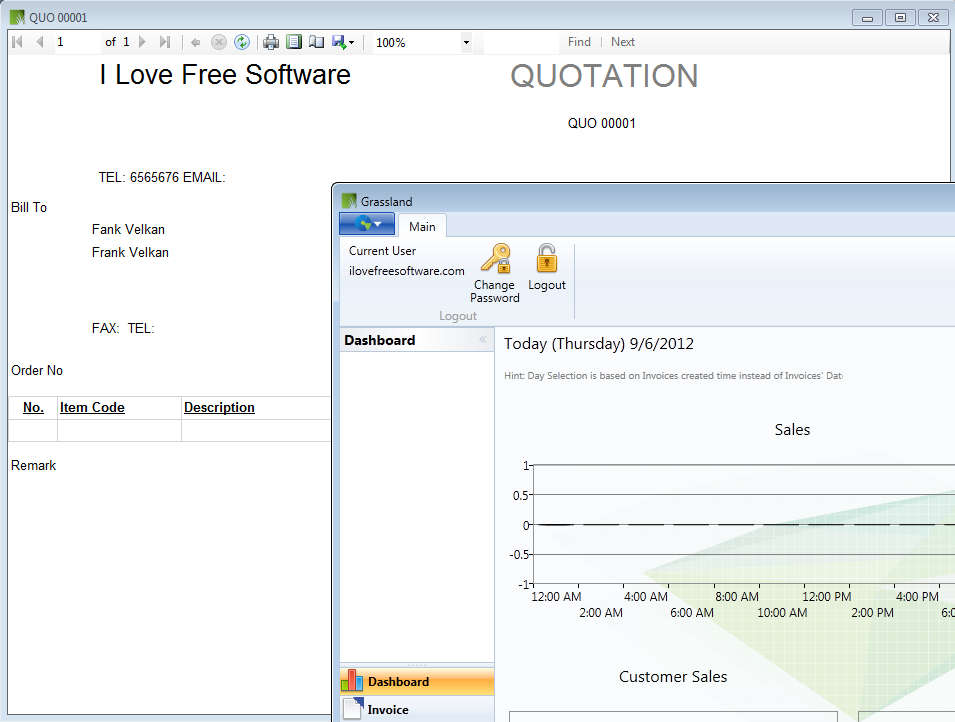Click the Description column header

[219, 408]
